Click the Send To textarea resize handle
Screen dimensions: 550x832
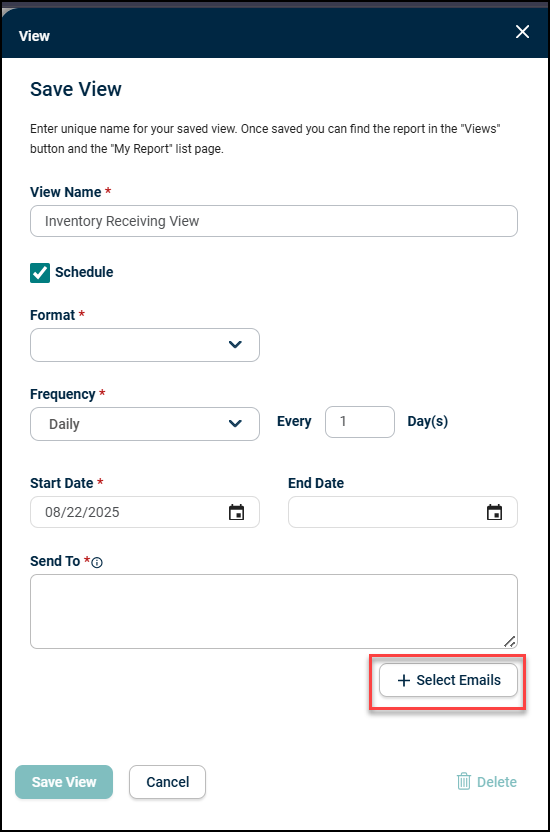point(510,642)
